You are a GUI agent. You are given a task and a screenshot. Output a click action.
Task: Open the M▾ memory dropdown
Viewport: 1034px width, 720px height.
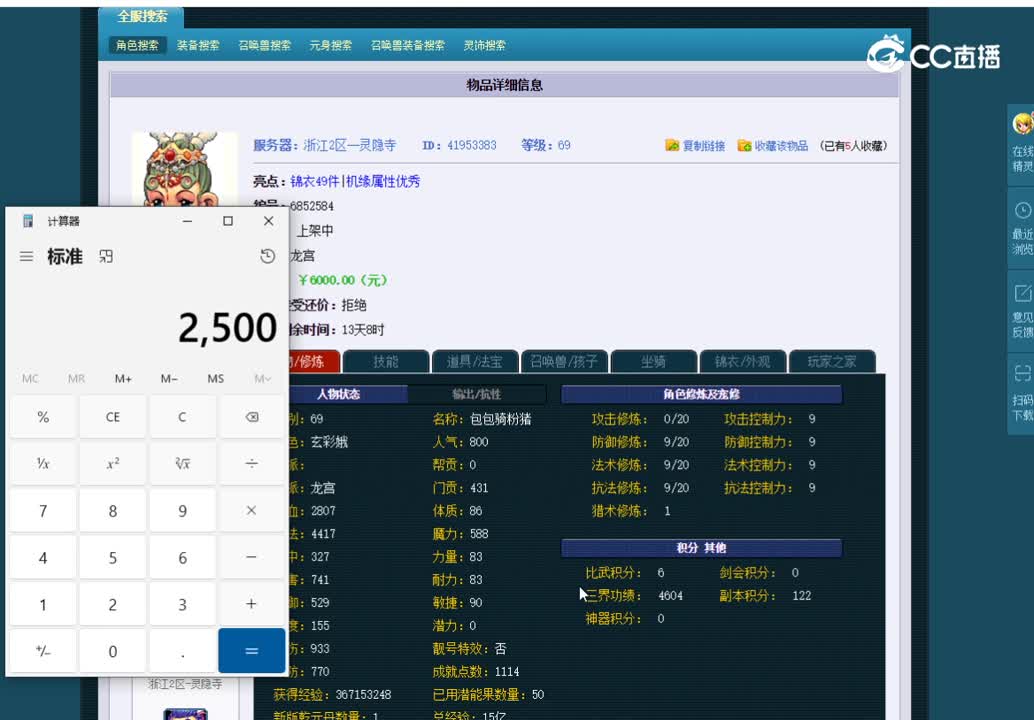pos(262,378)
